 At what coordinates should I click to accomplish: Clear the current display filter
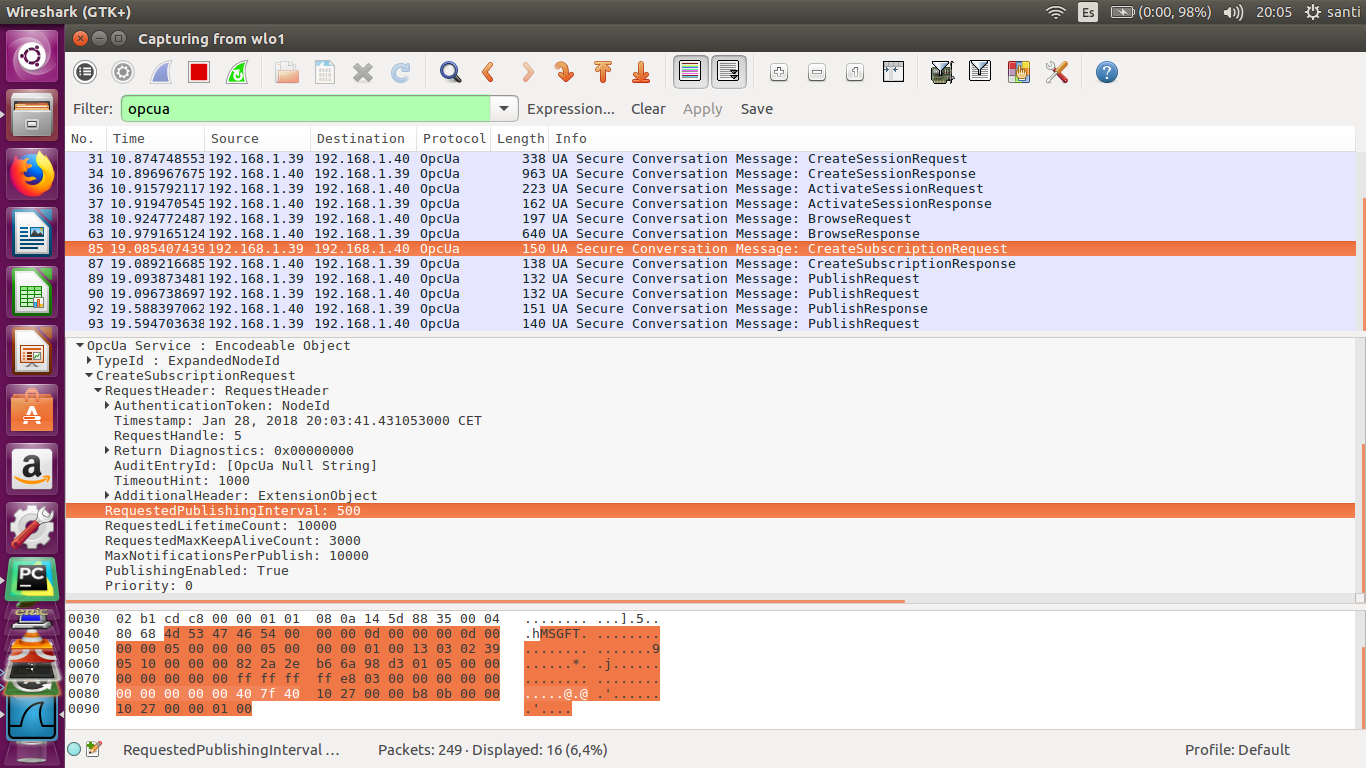click(x=648, y=108)
